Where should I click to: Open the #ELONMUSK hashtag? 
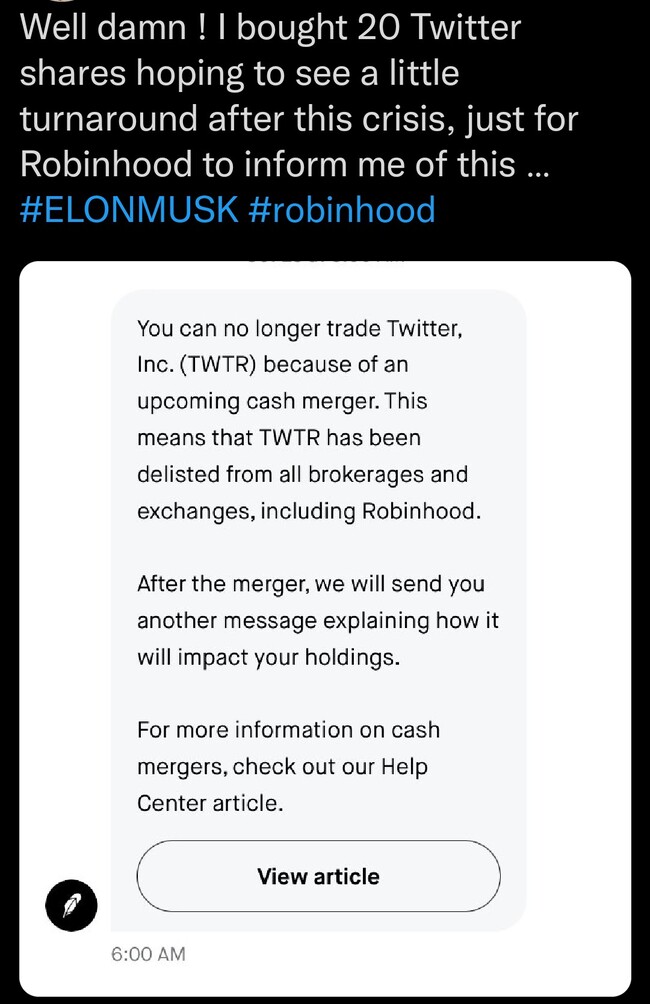(x=128, y=209)
